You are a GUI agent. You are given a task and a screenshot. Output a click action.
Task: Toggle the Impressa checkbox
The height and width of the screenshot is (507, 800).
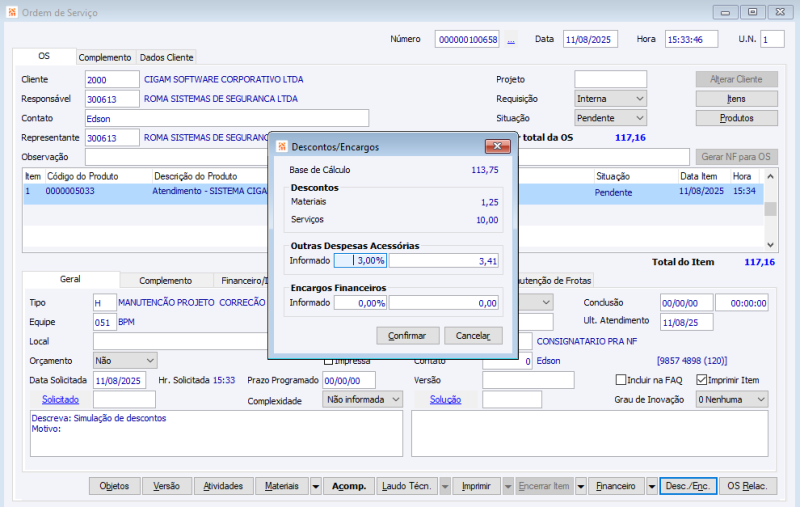point(329,361)
